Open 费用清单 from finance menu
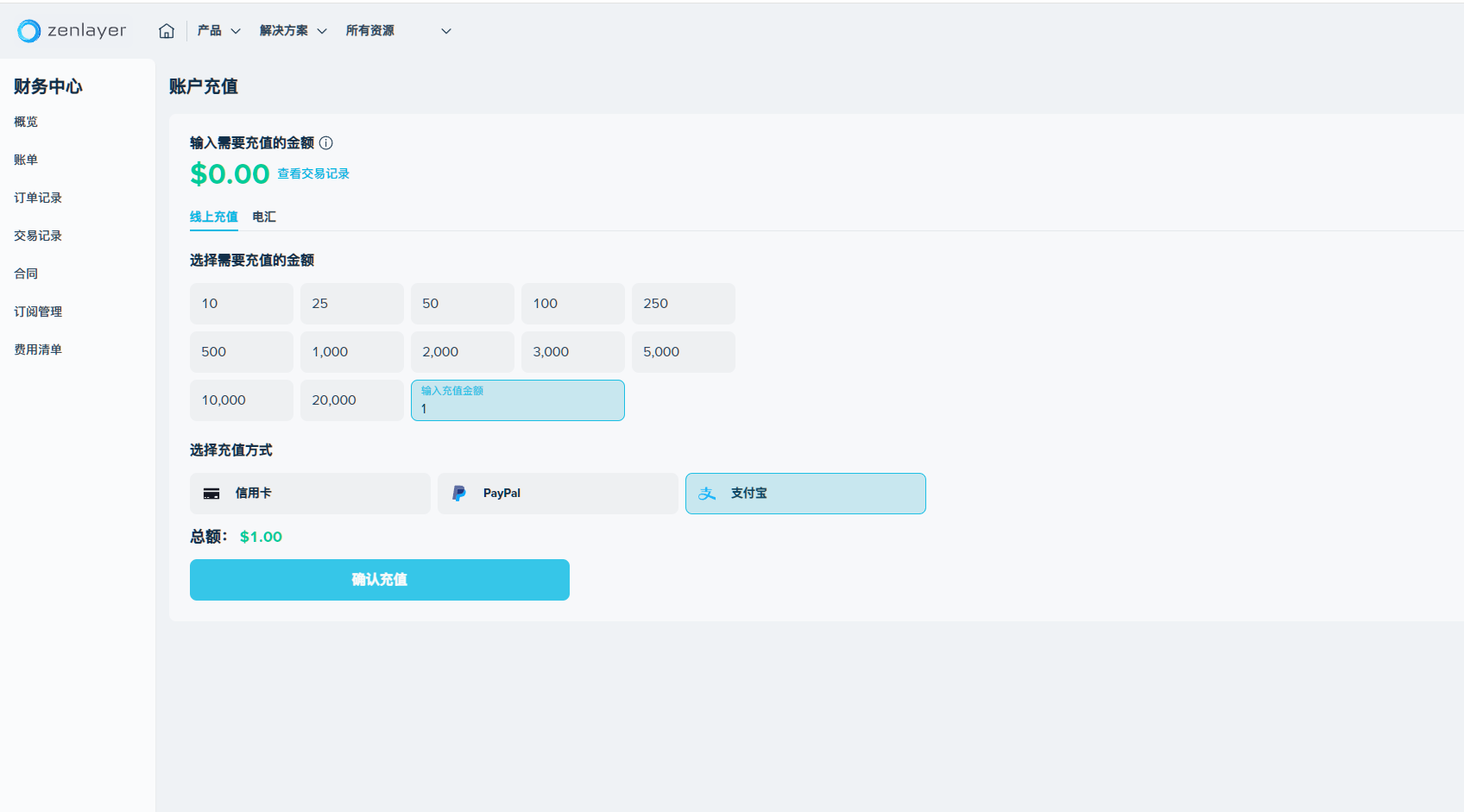Screen dimensions: 1464x812 (38, 349)
